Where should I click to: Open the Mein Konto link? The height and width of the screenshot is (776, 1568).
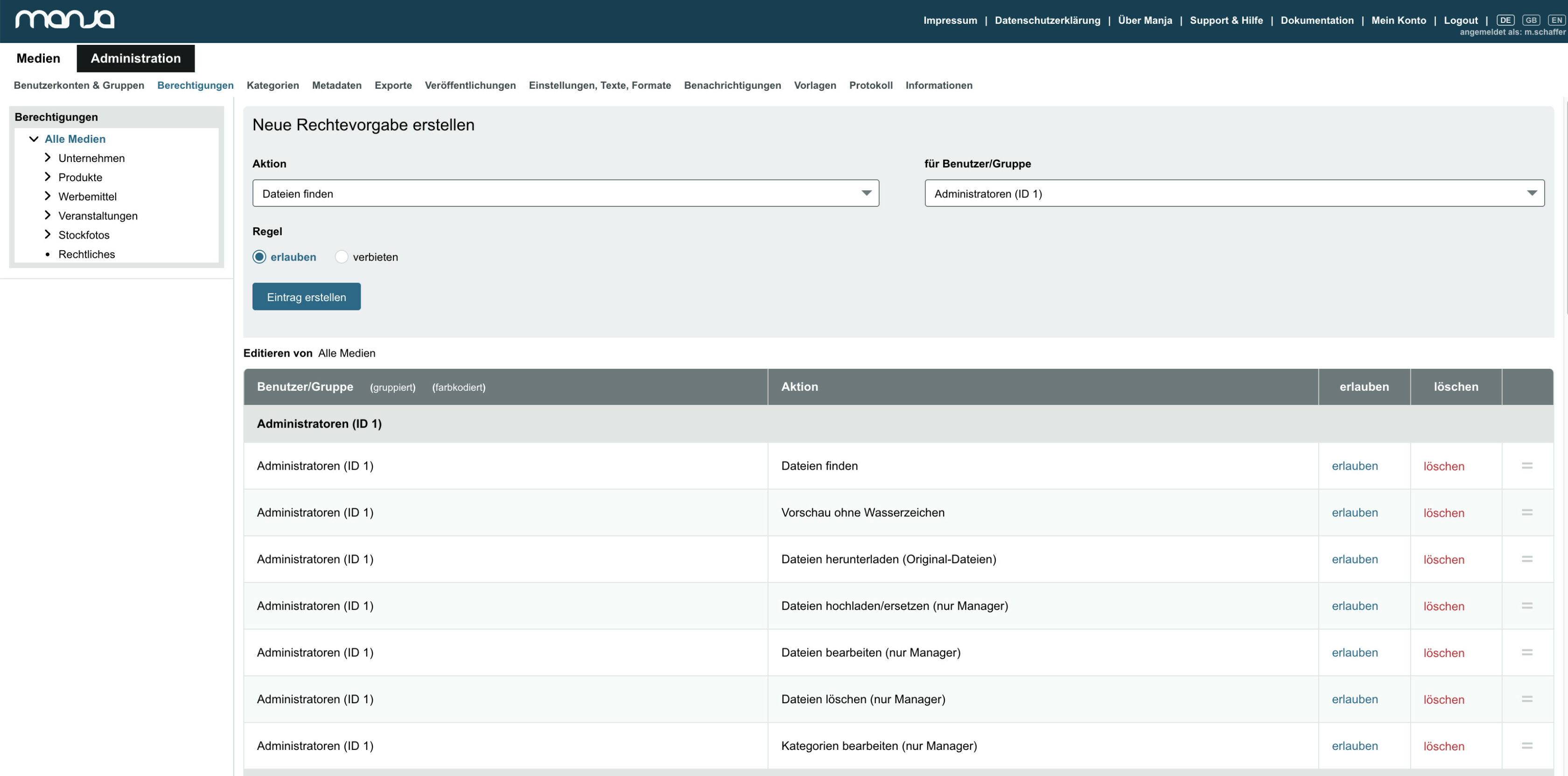click(1398, 20)
